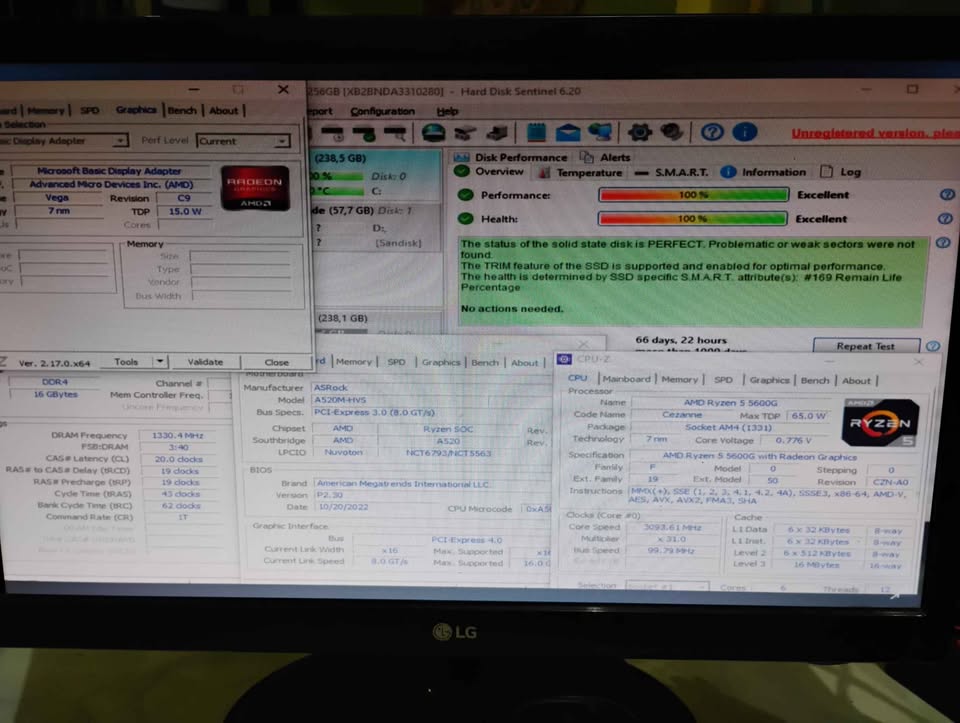Viewport: 960px width, 723px height.
Task: Click the Socket AM4 (1331) package value
Action: [x=728, y=427]
